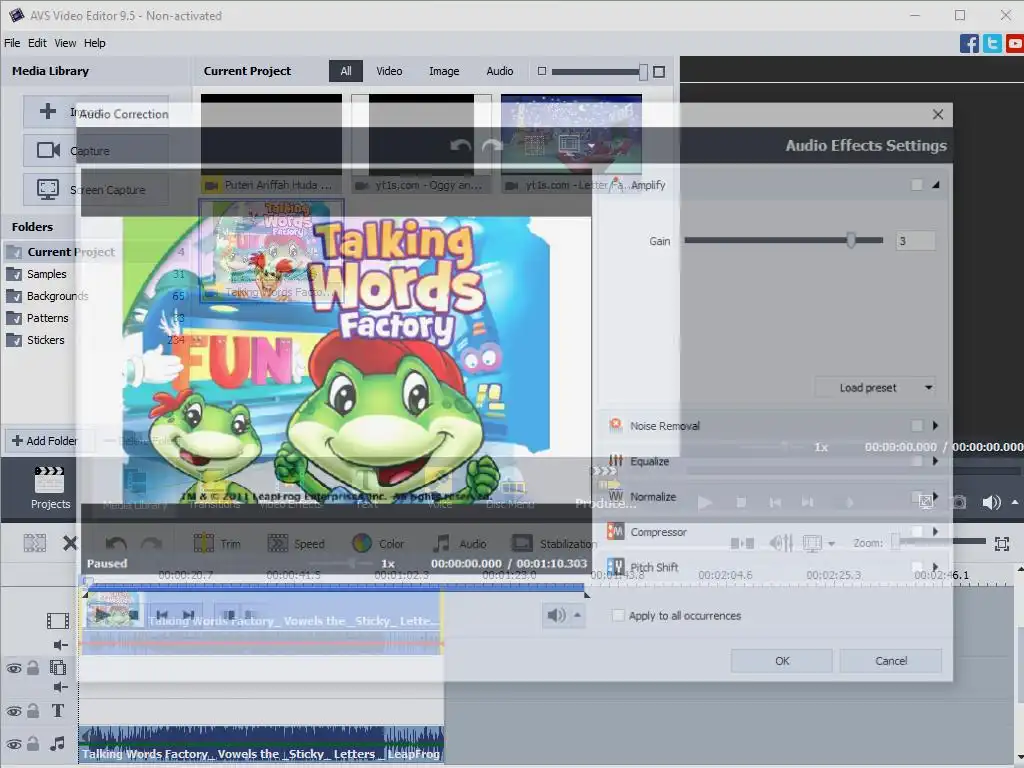Image resolution: width=1024 pixels, height=768 pixels.
Task: Click the text track T icon
Action: point(57,711)
